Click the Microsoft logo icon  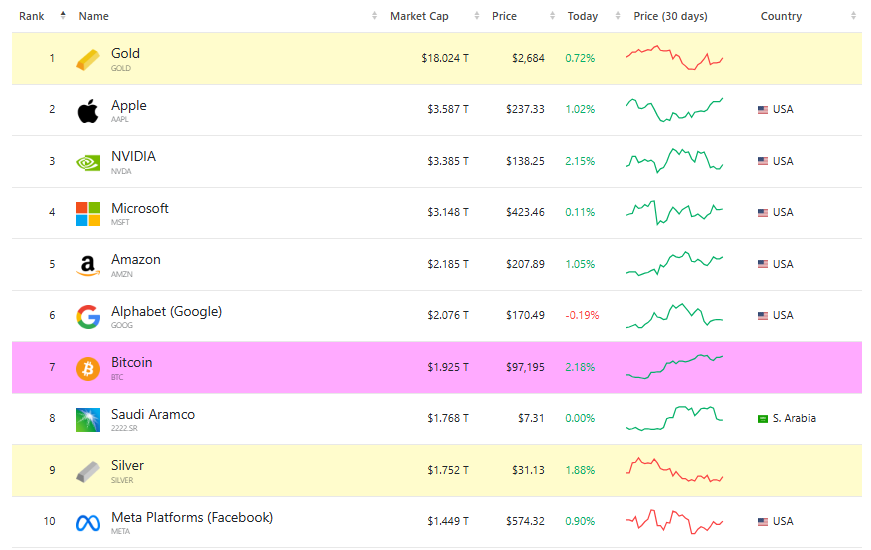point(88,214)
